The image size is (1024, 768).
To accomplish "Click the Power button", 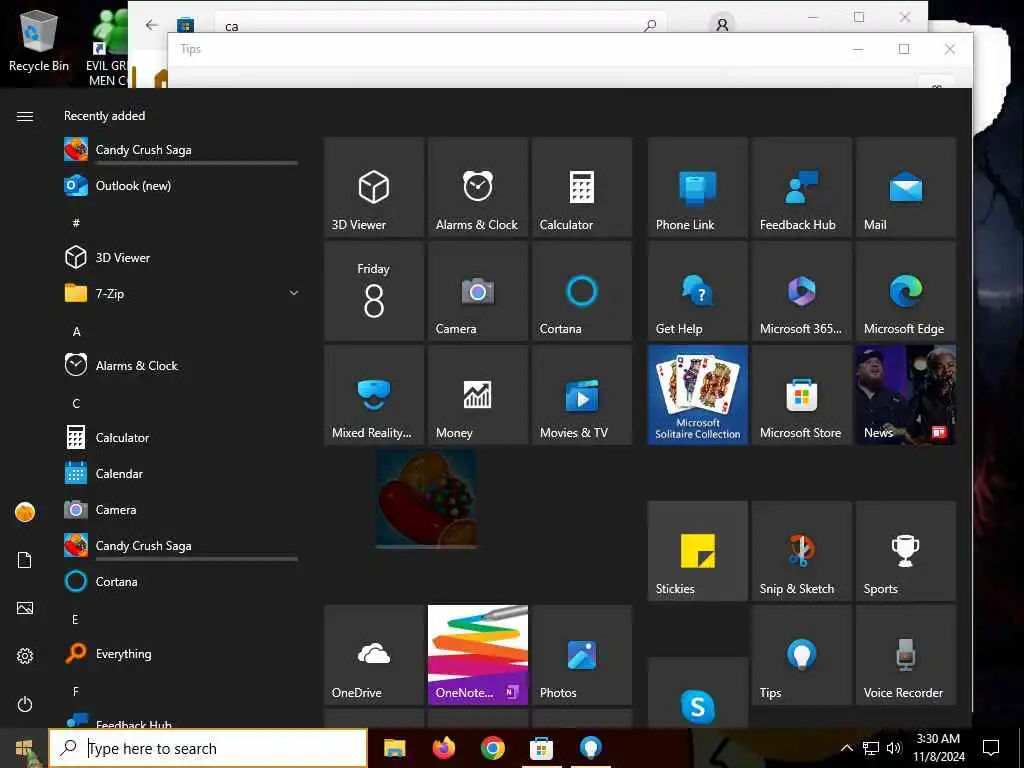I will pos(25,705).
